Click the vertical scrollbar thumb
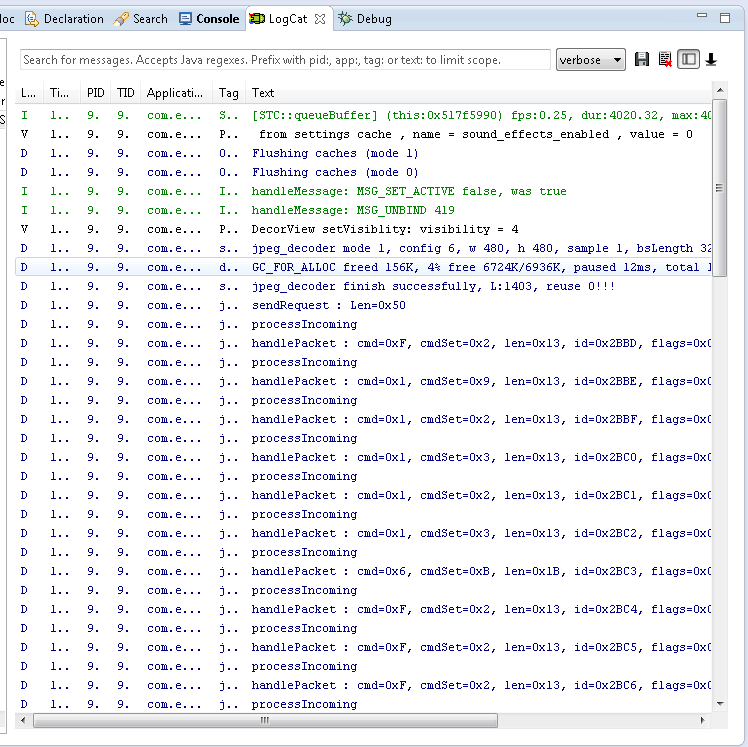 [x=720, y=188]
